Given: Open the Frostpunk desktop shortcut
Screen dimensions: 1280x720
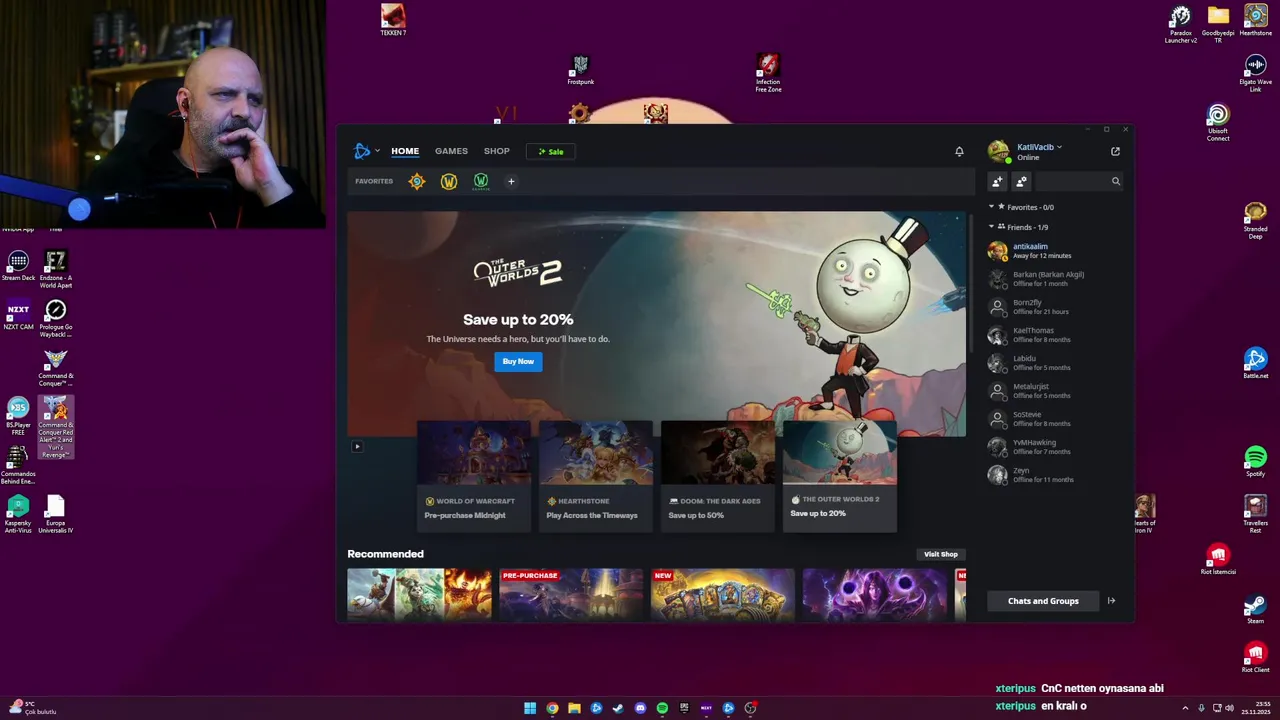Looking at the screenshot, I should pos(581,70).
